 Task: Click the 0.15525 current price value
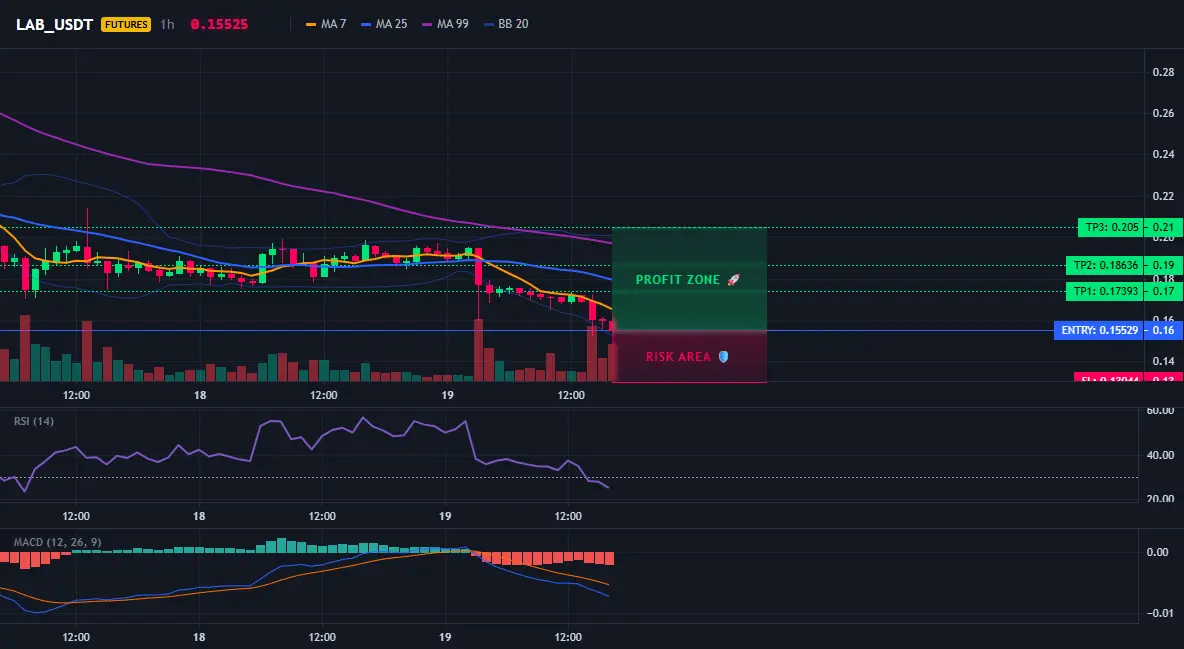(219, 24)
